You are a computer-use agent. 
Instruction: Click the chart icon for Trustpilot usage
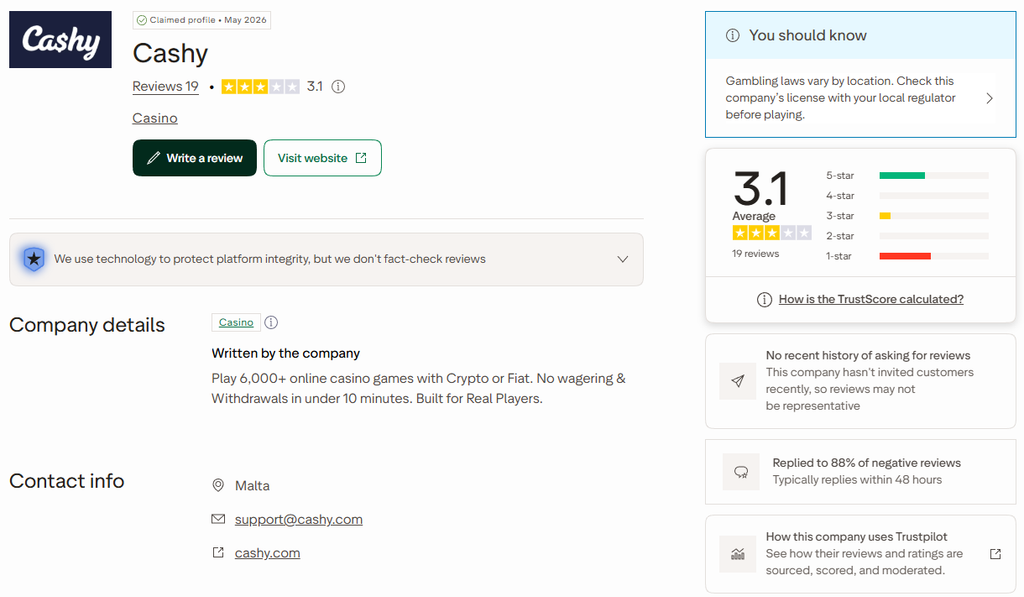click(x=738, y=555)
